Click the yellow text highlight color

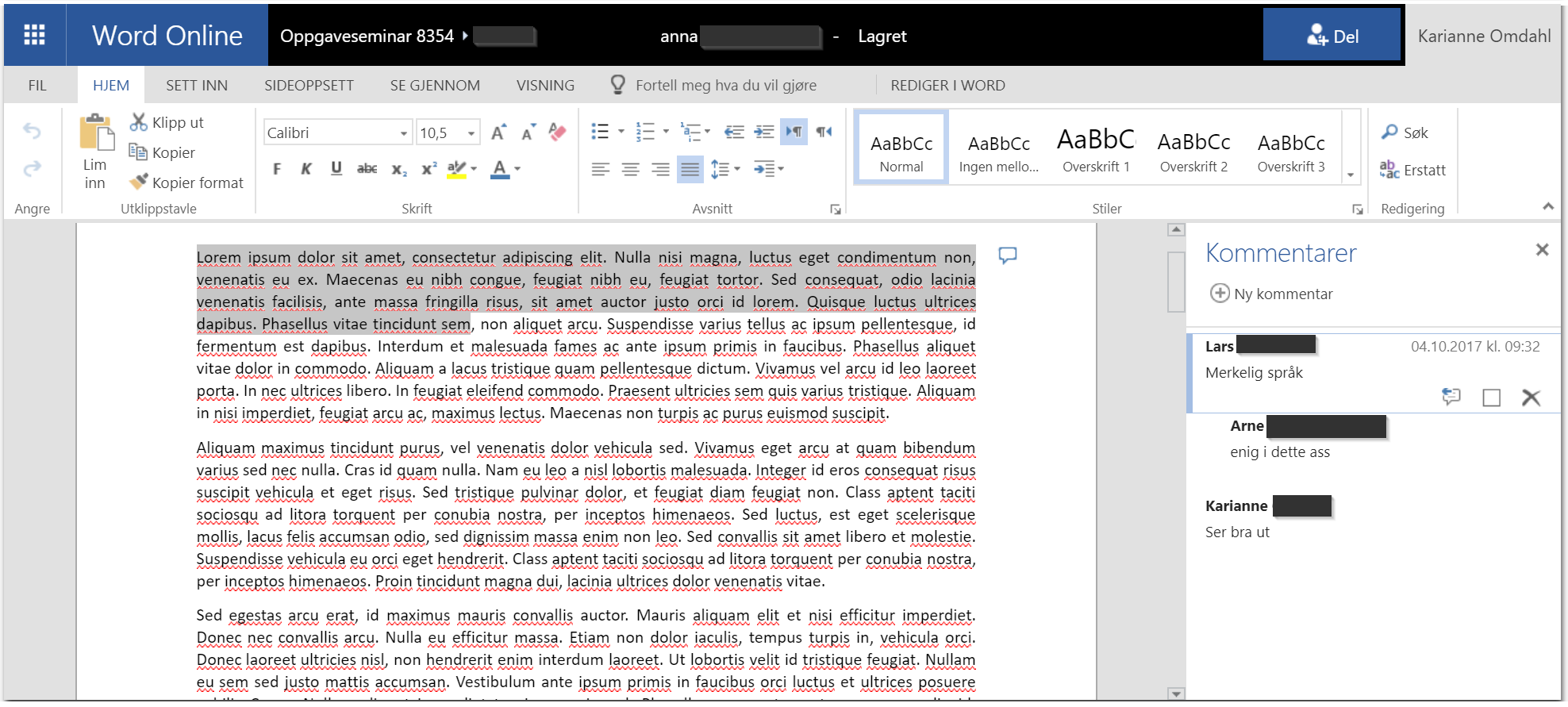click(x=456, y=169)
